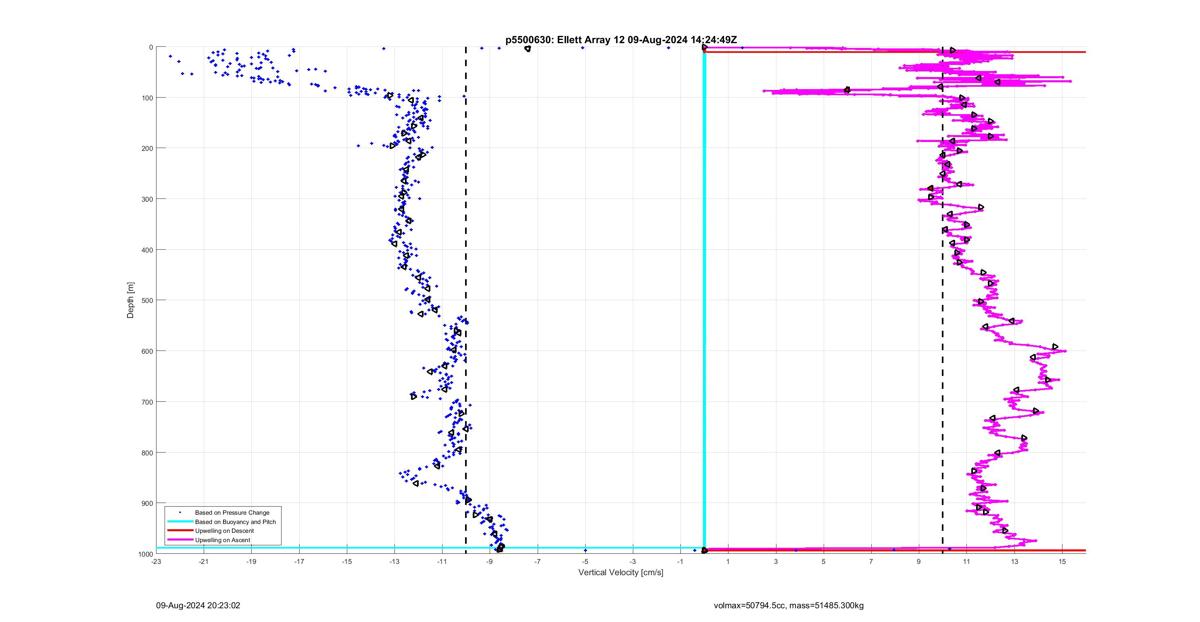Click the dot marker sample in legend
Viewport: 1200px width, 622px height.
[x=179, y=512]
